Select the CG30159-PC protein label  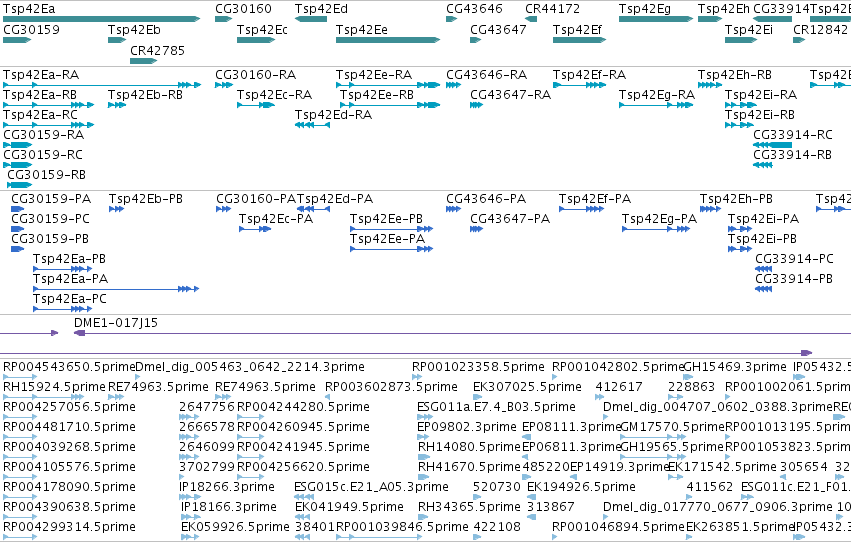[x=50, y=219]
